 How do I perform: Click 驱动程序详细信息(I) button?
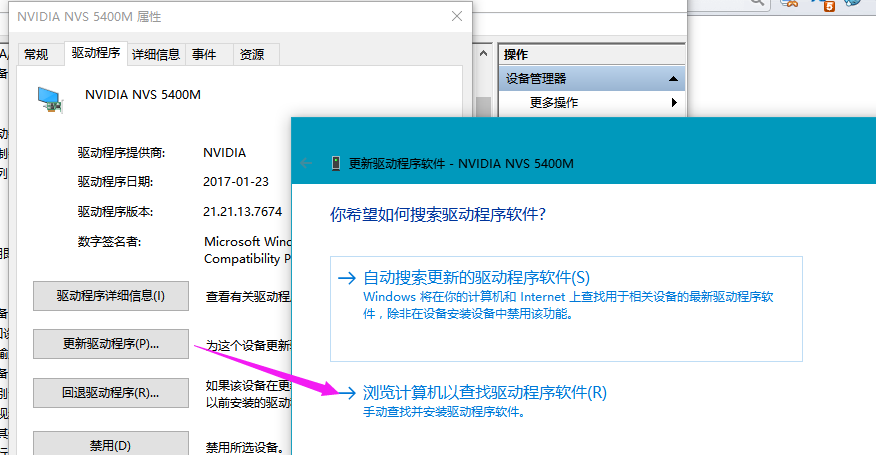point(111,296)
